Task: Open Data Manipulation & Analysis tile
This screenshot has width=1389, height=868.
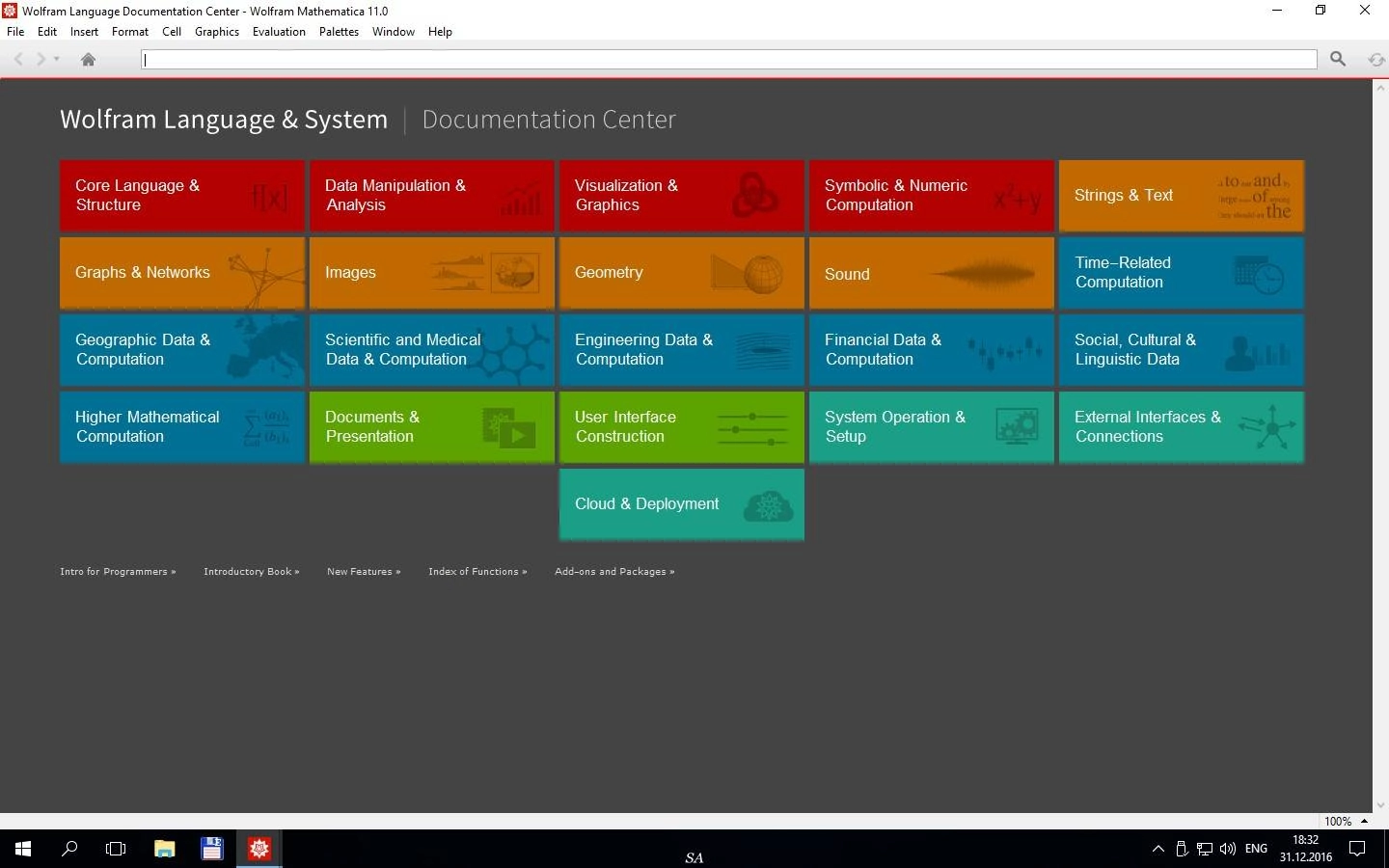Action: click(x=432, y=196)
